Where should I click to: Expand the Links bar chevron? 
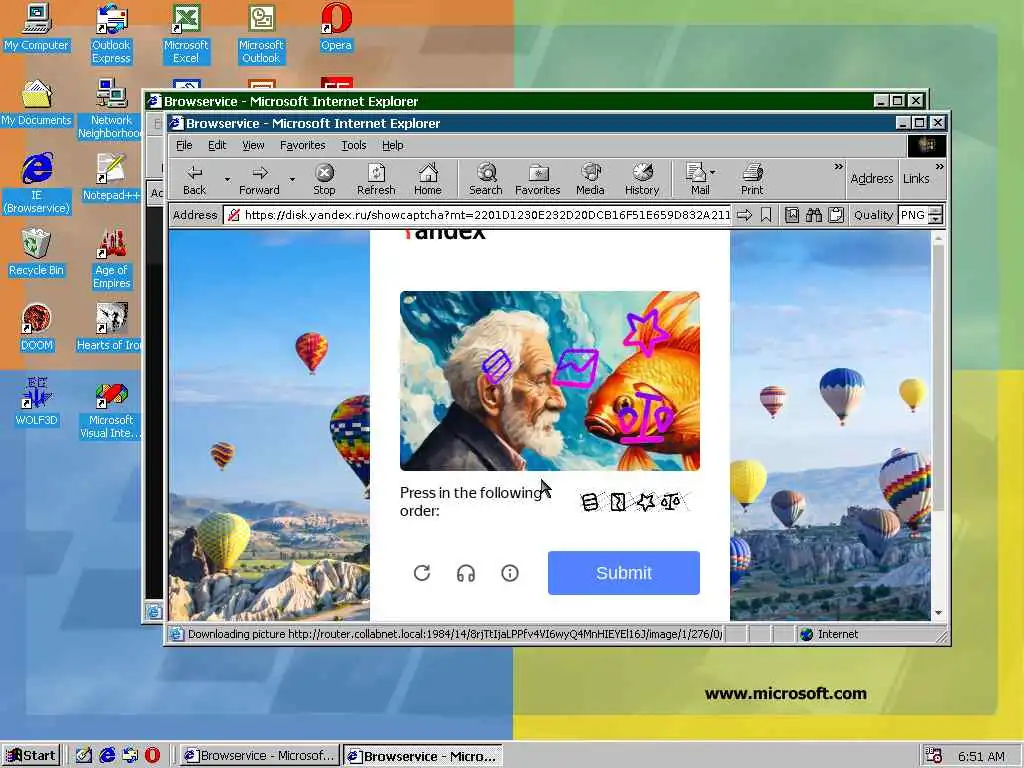point(939,167)
